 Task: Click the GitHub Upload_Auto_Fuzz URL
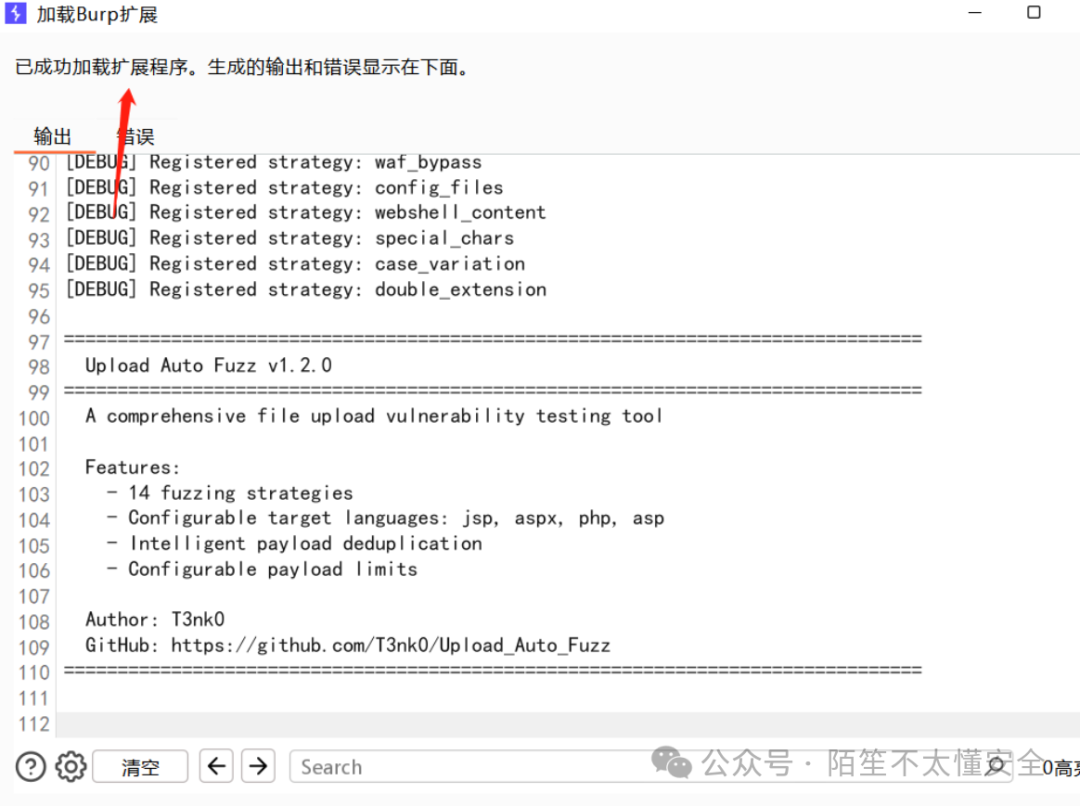pos(390,646)
